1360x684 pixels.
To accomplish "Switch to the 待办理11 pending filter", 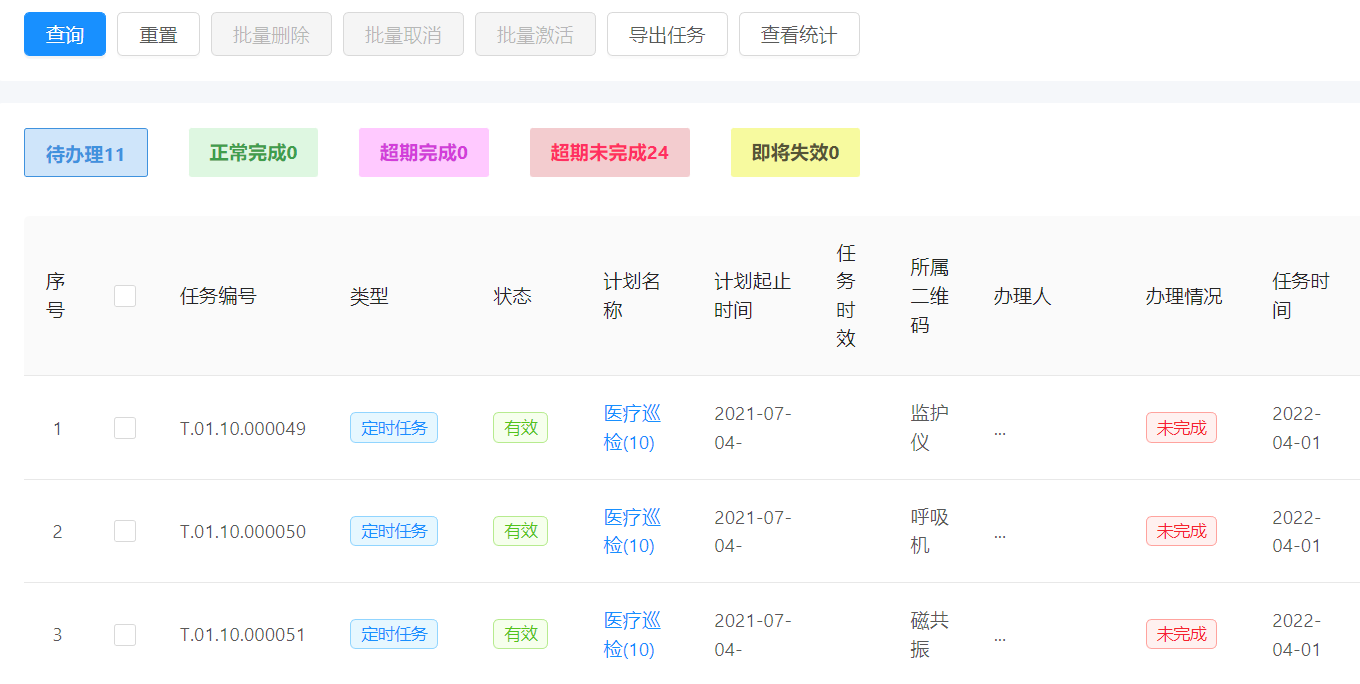I will (x=85, y=152).
